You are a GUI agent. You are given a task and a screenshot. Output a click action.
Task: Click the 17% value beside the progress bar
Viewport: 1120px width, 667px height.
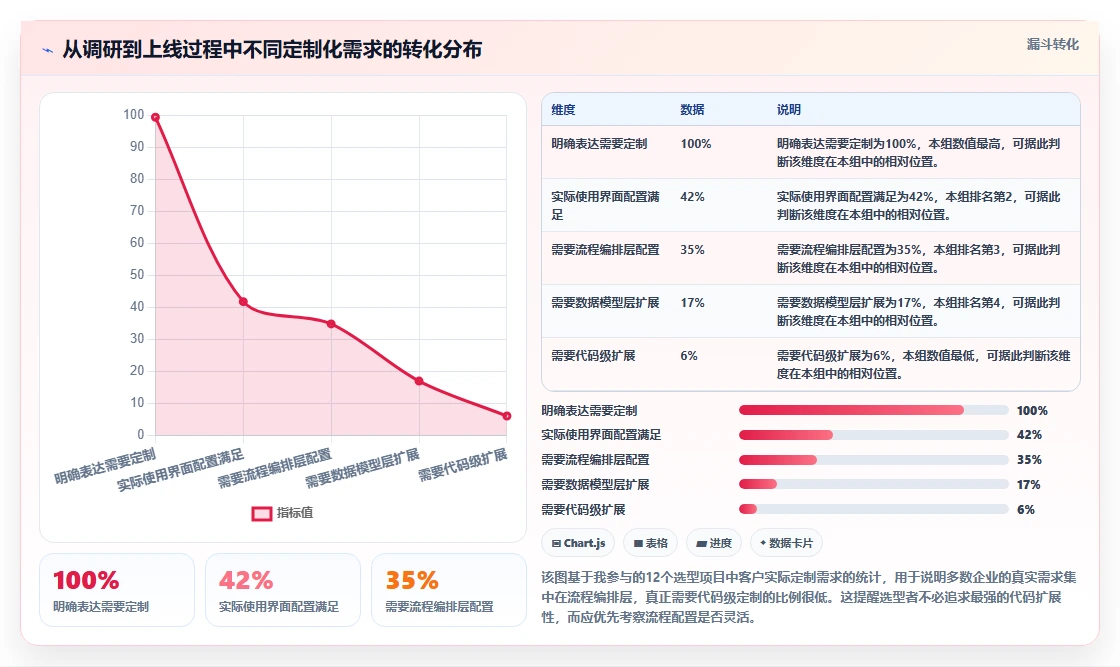pyautogui.click(x=1029, y=485)
